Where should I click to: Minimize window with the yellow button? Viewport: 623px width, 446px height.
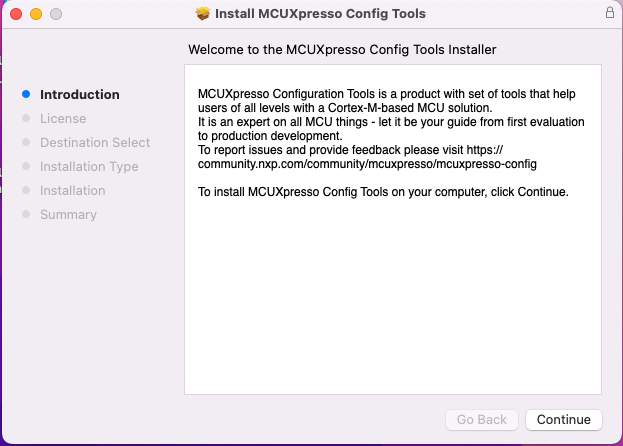point(36,14)
